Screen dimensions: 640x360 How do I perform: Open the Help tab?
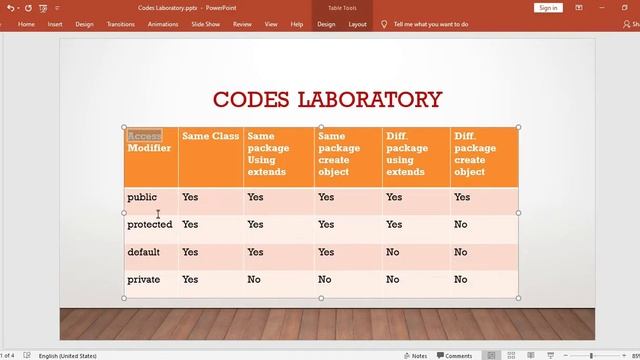[297, 24]
